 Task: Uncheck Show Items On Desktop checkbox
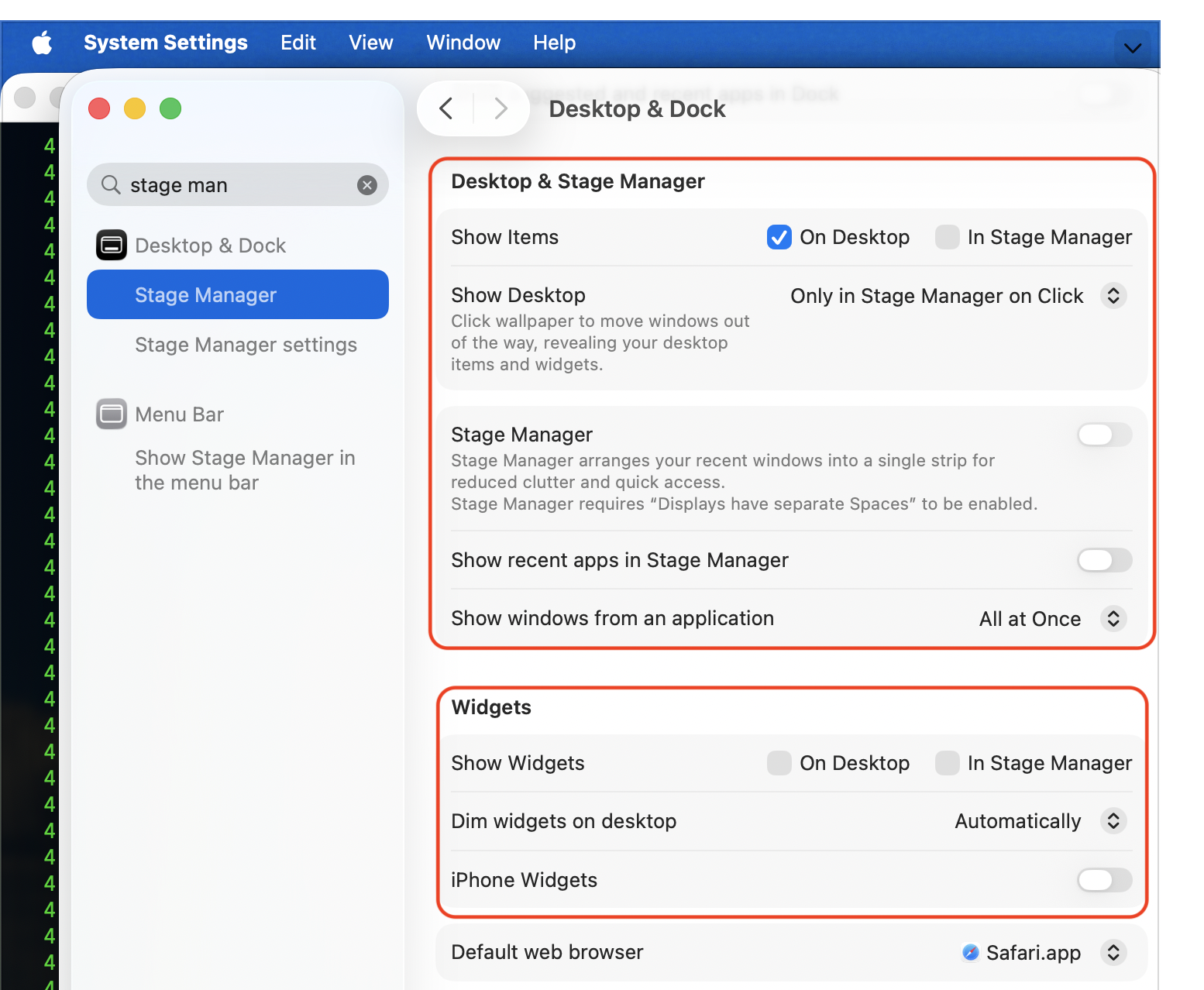click(779, 237)
